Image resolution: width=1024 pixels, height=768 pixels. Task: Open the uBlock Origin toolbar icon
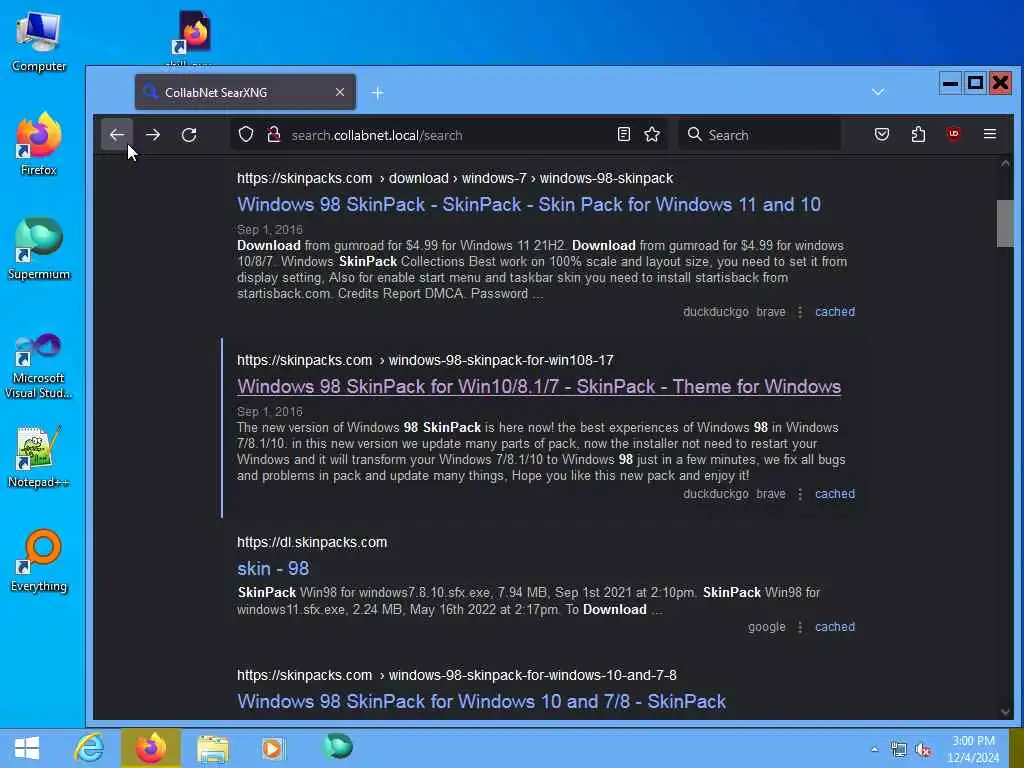click(953, 134)
